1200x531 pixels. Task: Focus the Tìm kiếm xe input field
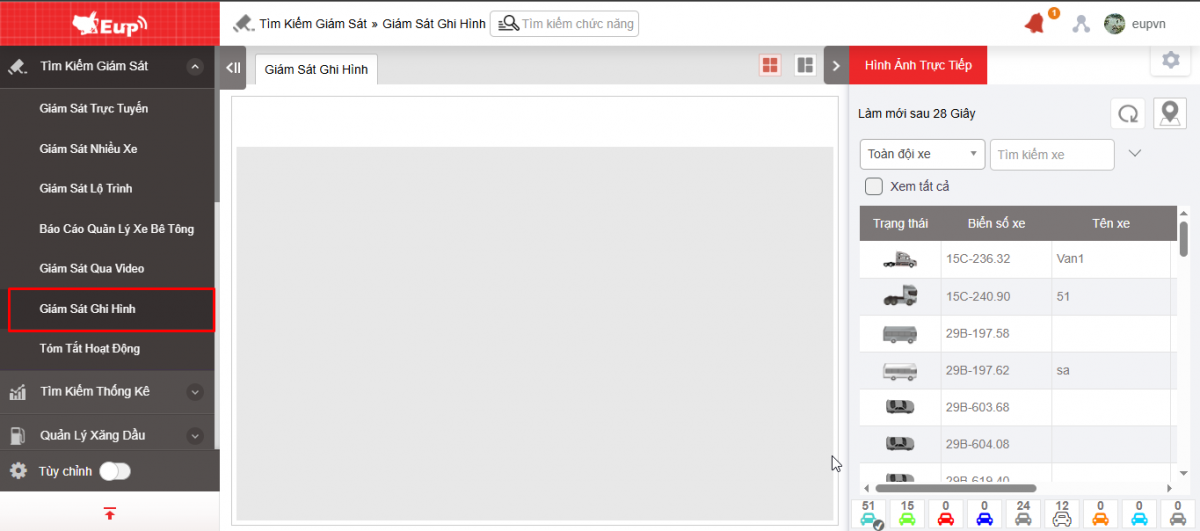(x=1052, y=154)
